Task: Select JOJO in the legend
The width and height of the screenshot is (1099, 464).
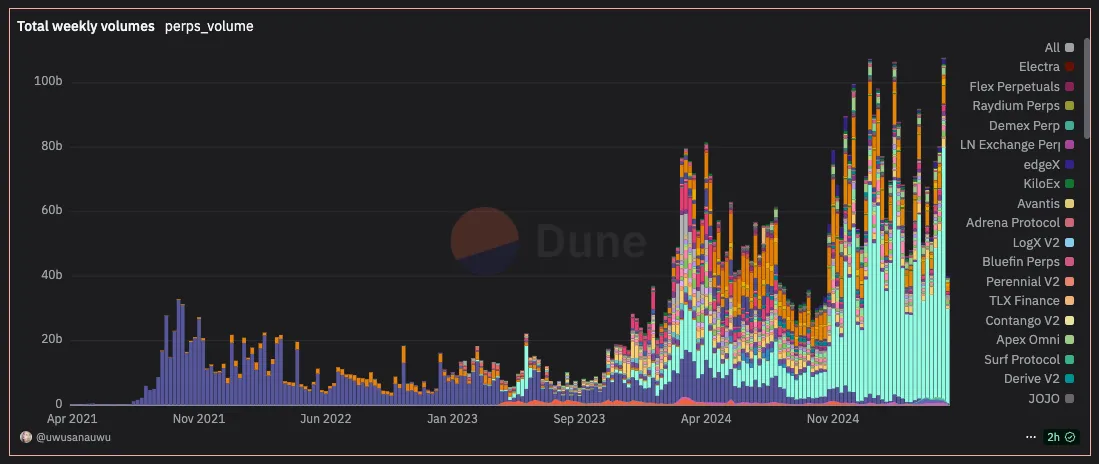Action: (1049, 399)
